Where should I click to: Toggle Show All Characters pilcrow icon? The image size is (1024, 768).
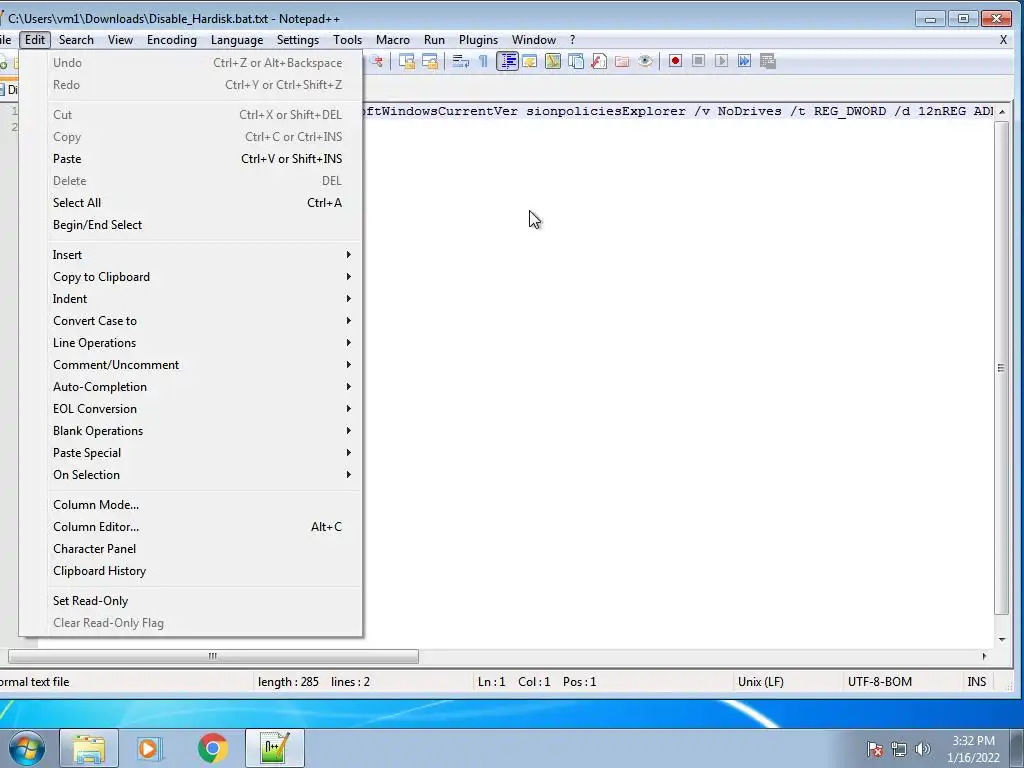(483, 61)
